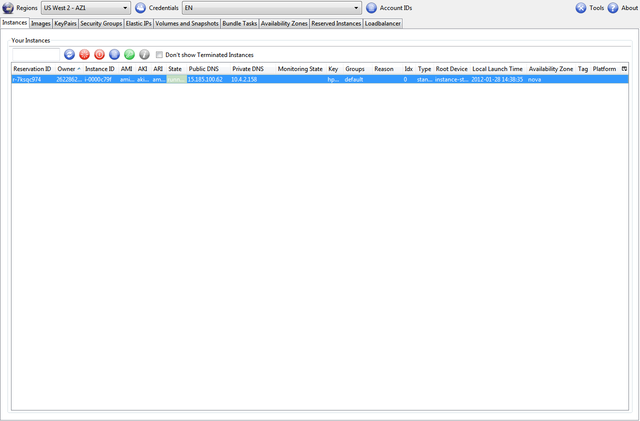This screenshot has height=421, width=640.
Task: Open the Credentials dropdown showing EN
Action: coord(270,8)
